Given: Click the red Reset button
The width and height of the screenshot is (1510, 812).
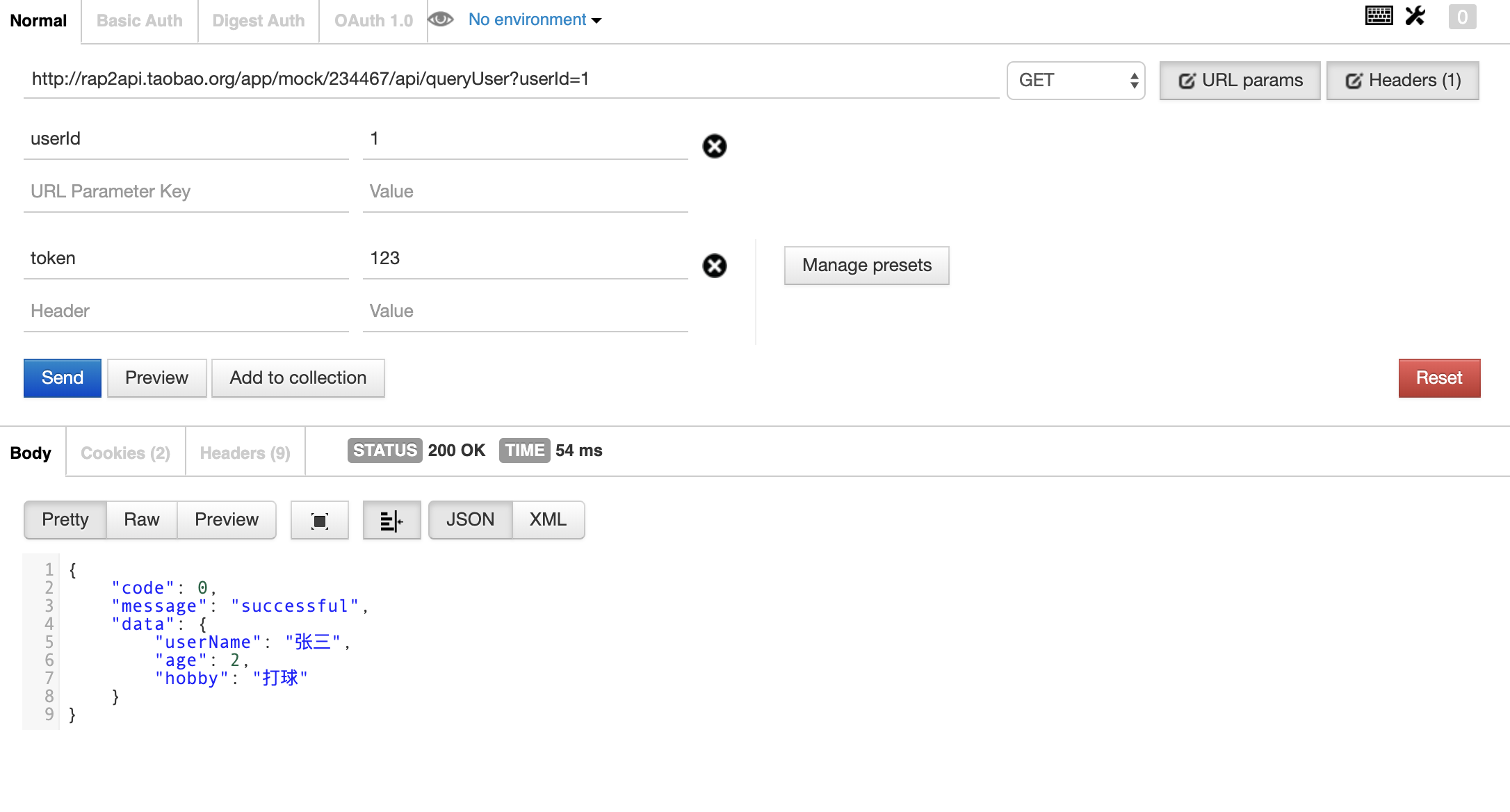Looking at the screenshot, I should [x=1440, y=378].
